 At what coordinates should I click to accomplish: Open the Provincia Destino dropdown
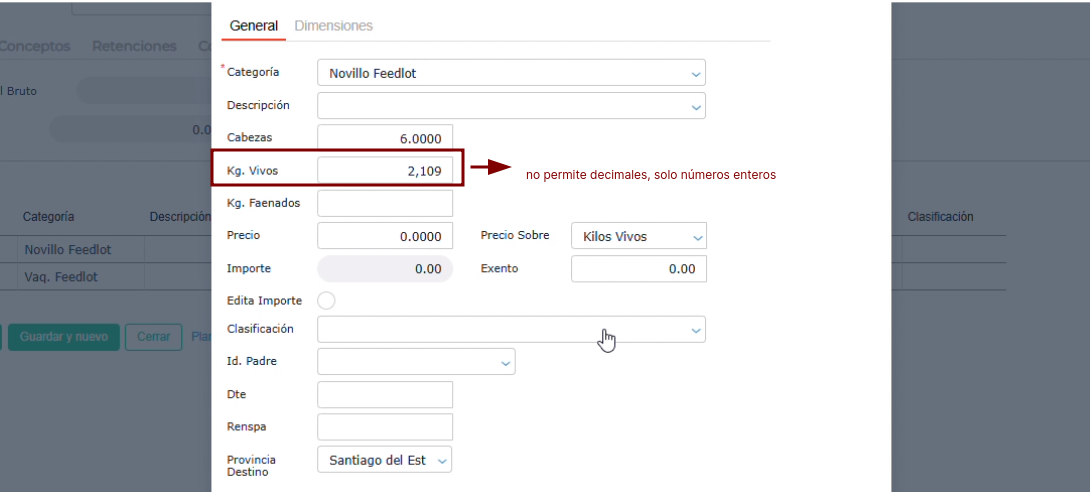tap(384, 460)
